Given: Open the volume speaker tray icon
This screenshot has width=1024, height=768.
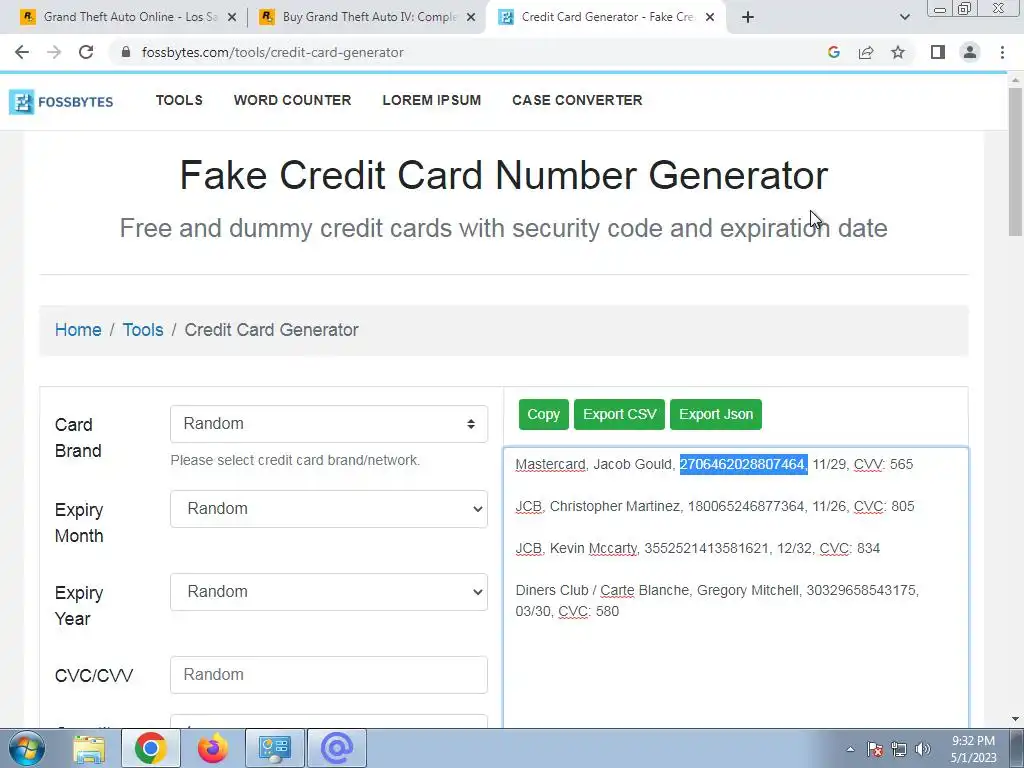Looking at the screenshot, I should pos(922,749).
